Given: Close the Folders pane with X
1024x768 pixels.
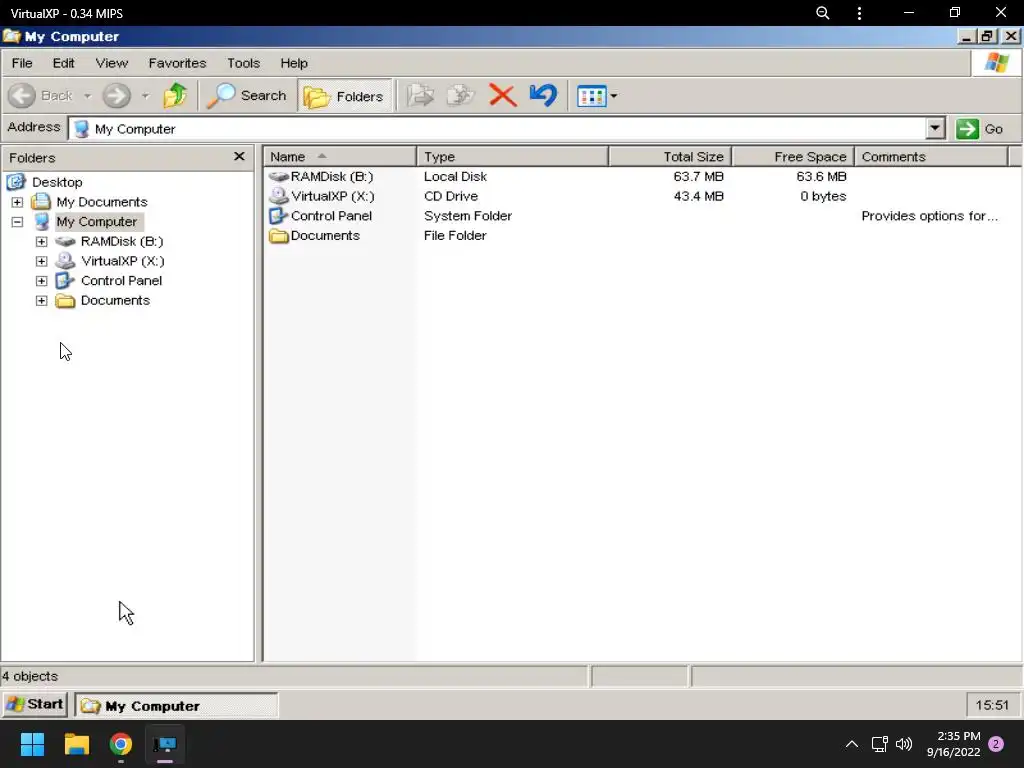Looking at the screenshot, I should (239, 157).
